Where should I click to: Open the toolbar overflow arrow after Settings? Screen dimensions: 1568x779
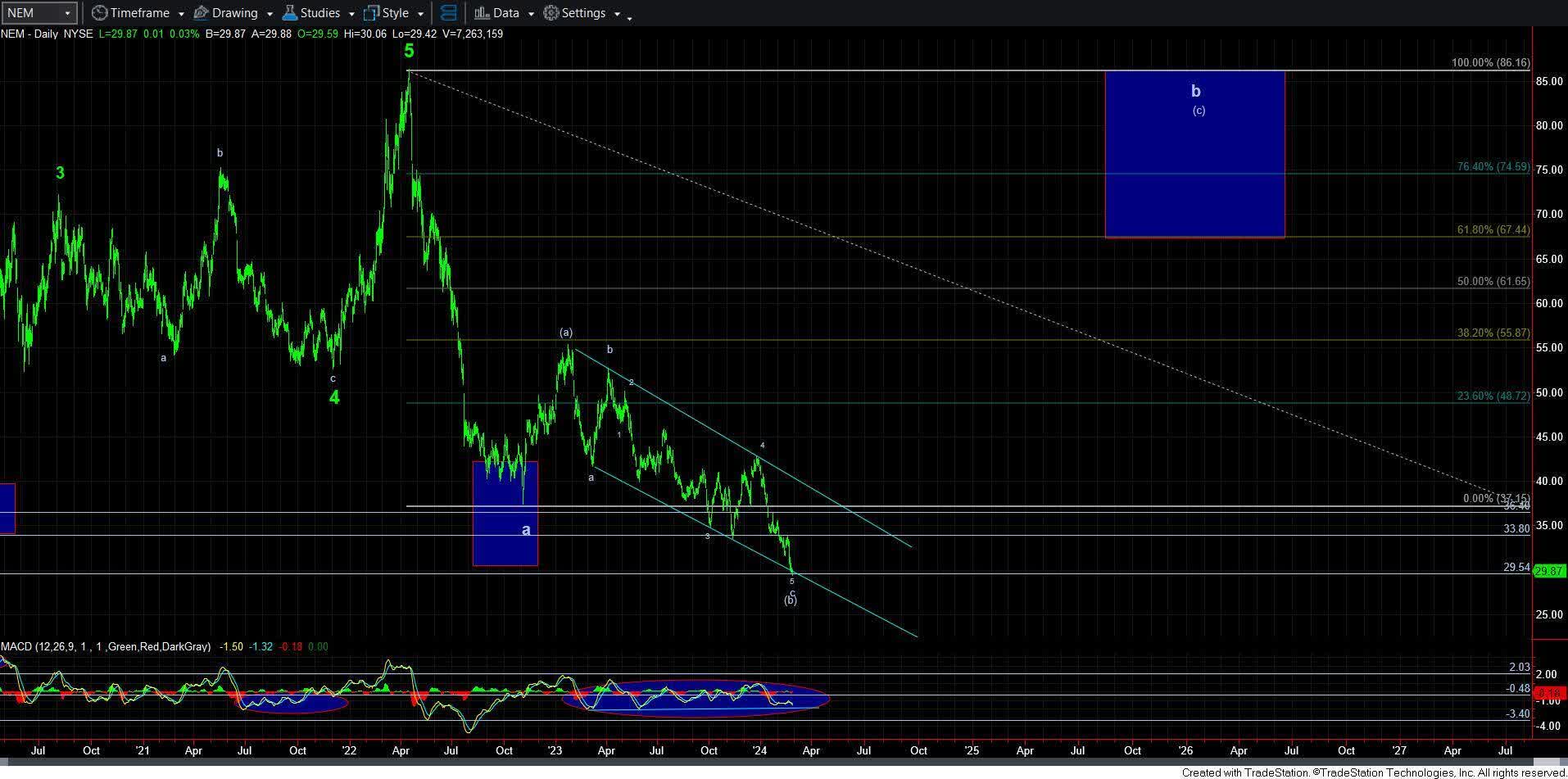coord(629,17)
